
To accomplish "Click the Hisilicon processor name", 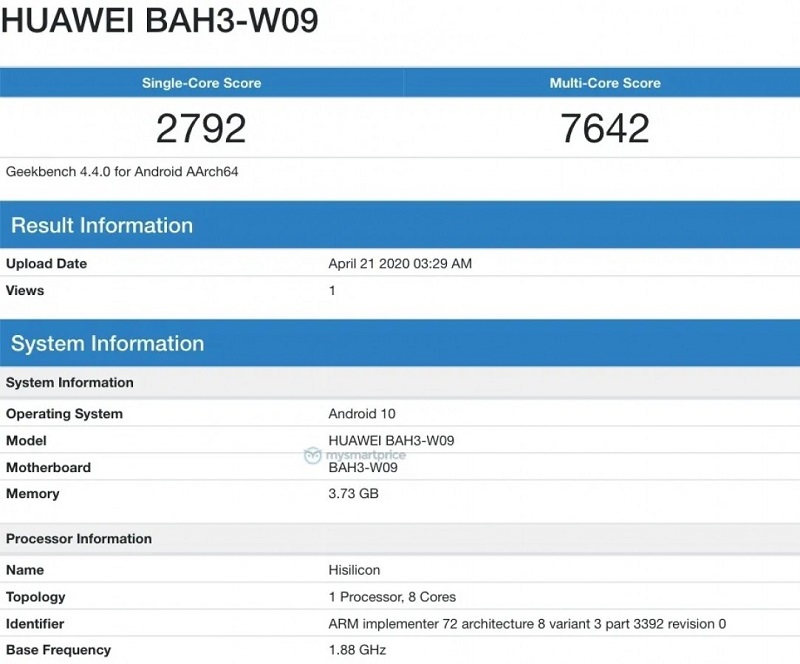I will [352, 569].
